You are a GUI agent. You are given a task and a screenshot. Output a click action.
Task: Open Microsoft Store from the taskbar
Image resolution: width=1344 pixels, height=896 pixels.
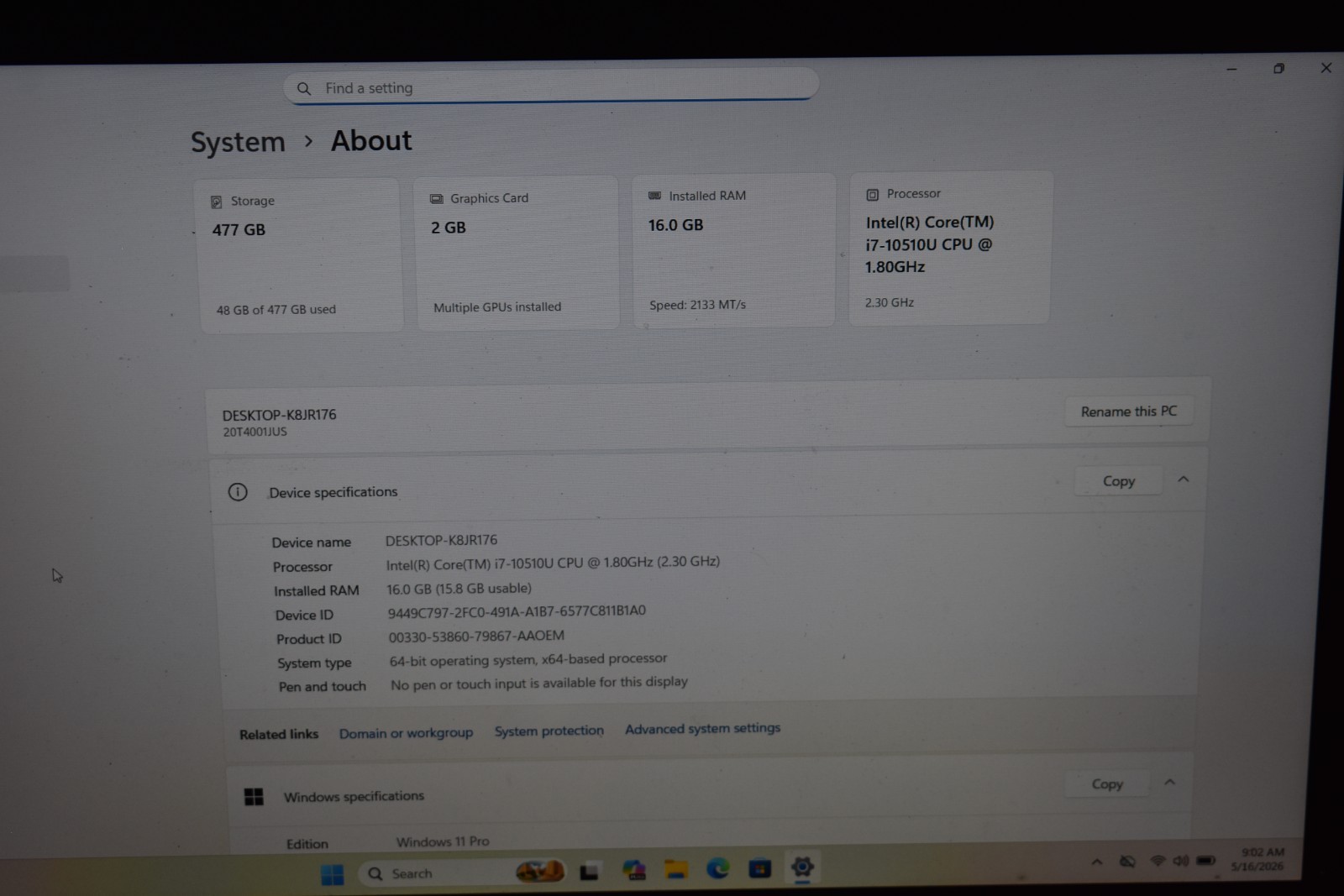[x=759, y=868]
